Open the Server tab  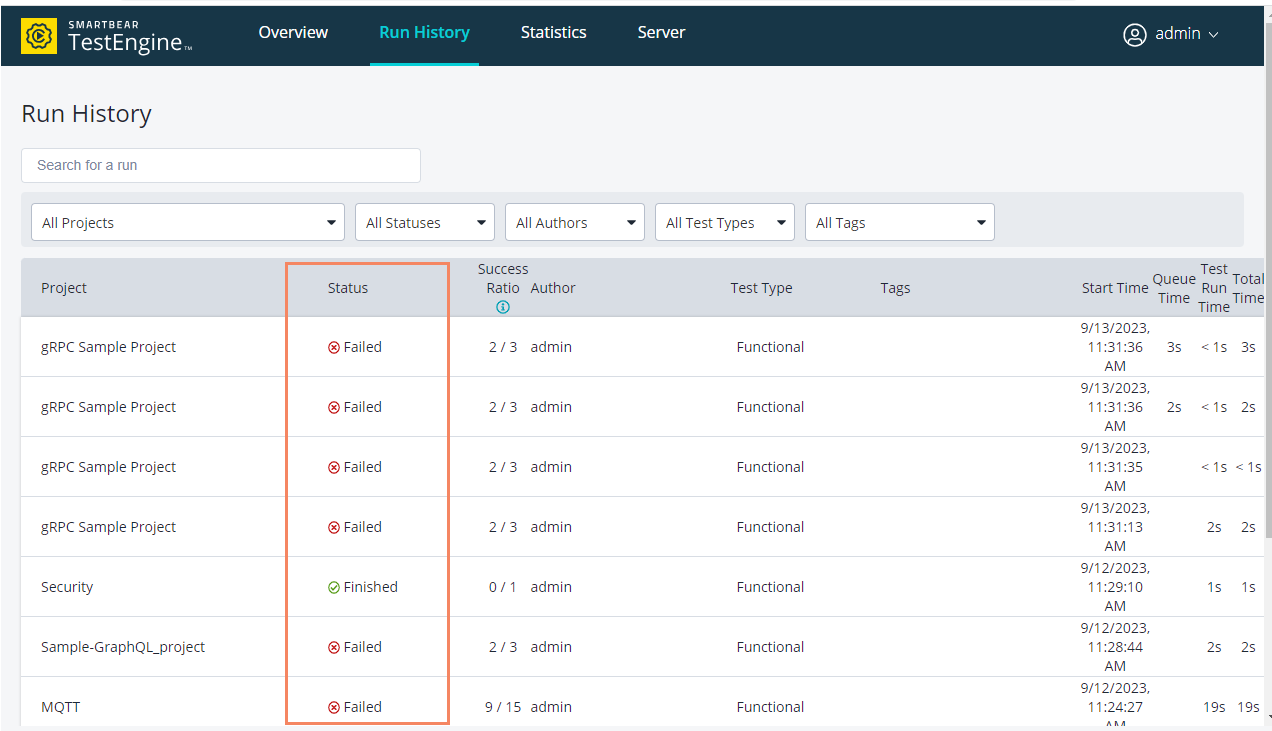pos(661,33)
